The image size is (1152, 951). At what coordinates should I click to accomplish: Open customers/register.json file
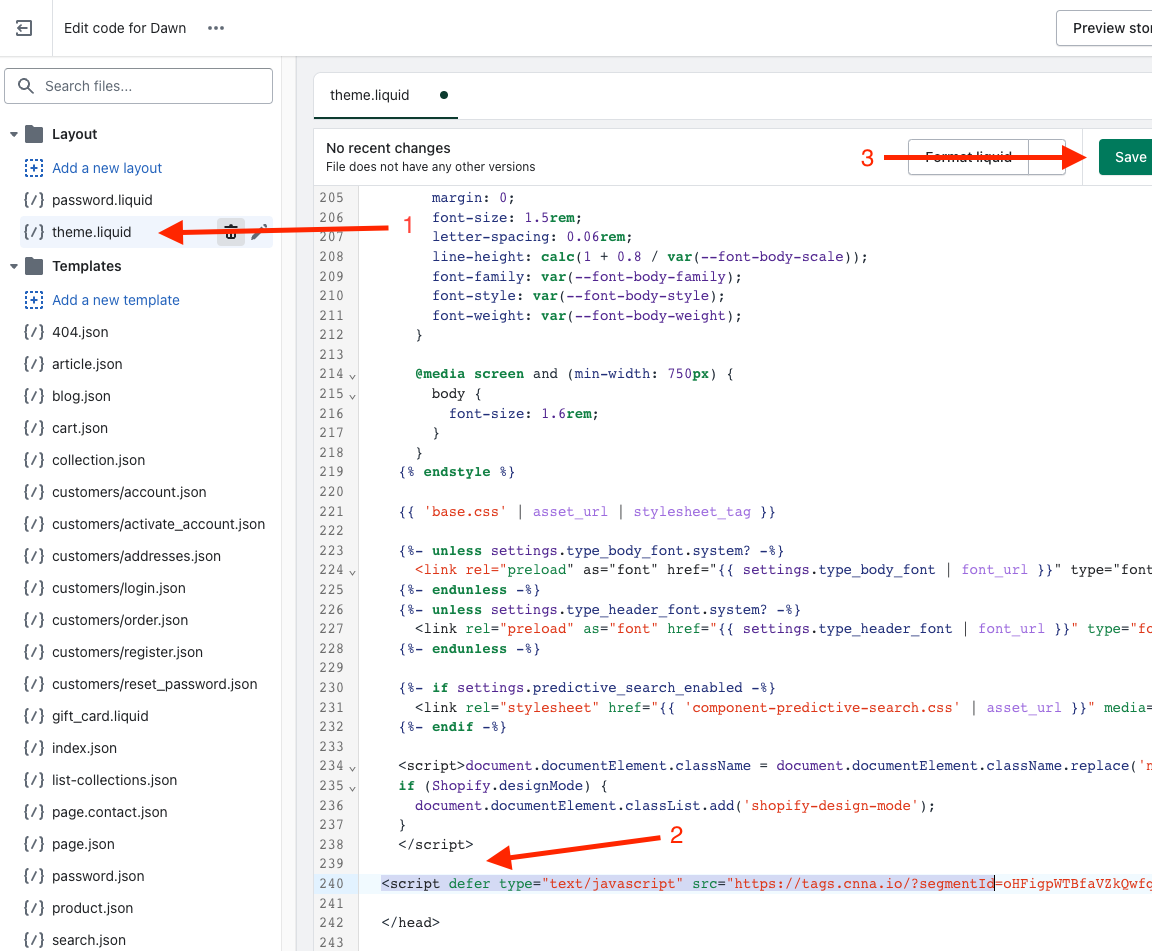point(127,652)
